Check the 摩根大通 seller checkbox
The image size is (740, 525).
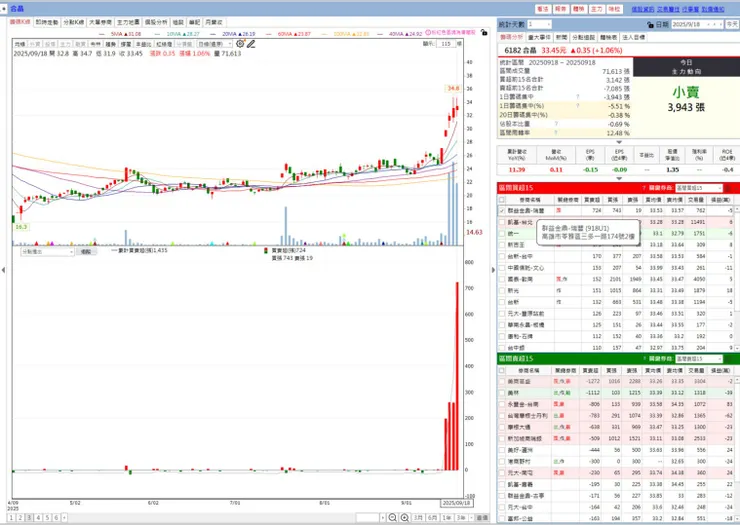point(502,427)
